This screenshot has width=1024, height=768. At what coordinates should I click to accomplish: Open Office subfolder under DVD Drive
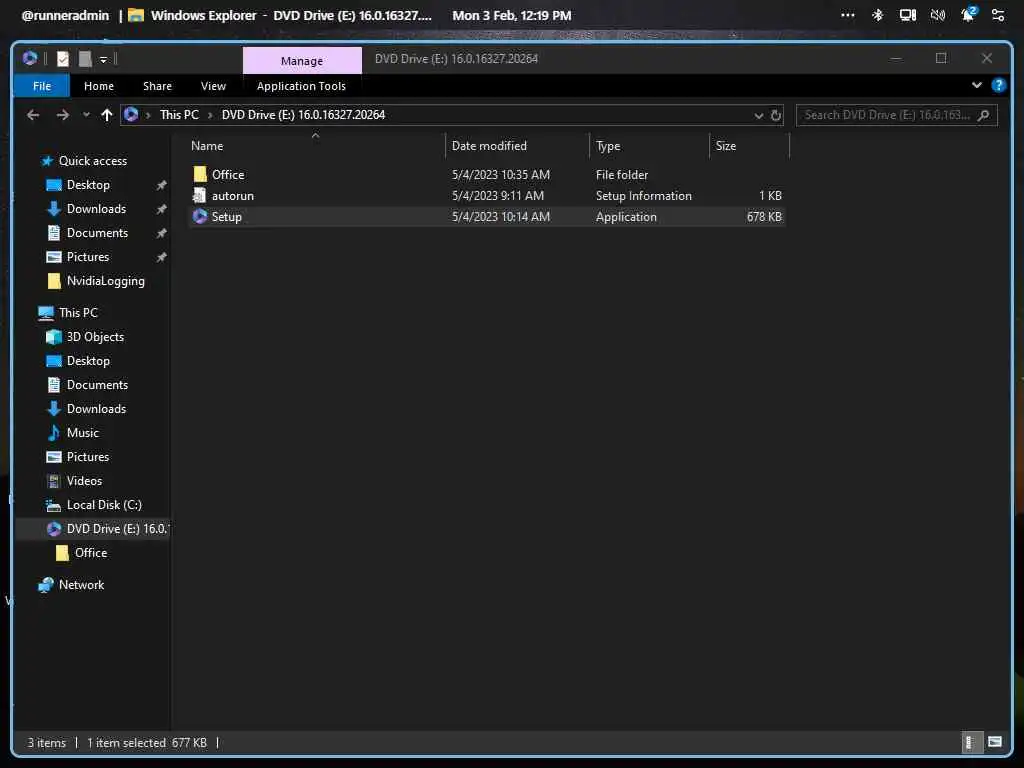click(x=90, y=553)
